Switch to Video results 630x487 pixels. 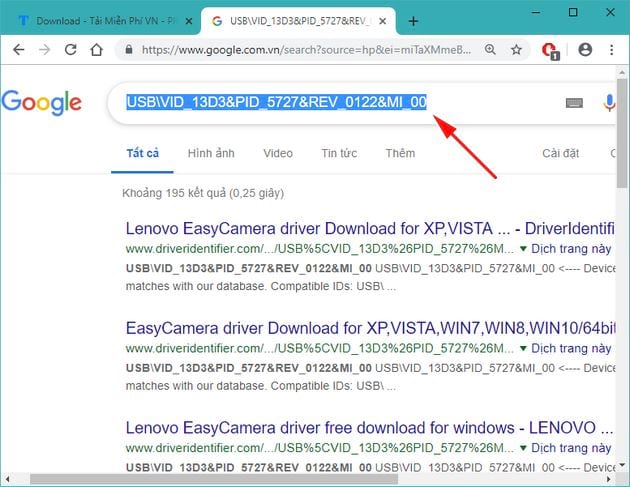[278, 153]
